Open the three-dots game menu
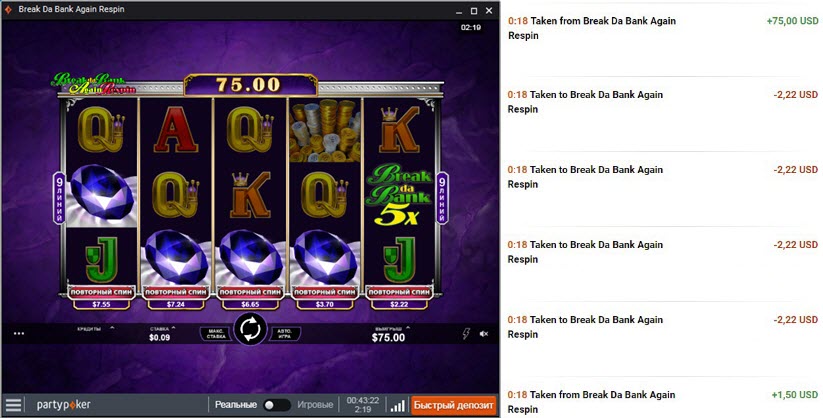This screenshot has height=418, width=823. coord(19,333)
